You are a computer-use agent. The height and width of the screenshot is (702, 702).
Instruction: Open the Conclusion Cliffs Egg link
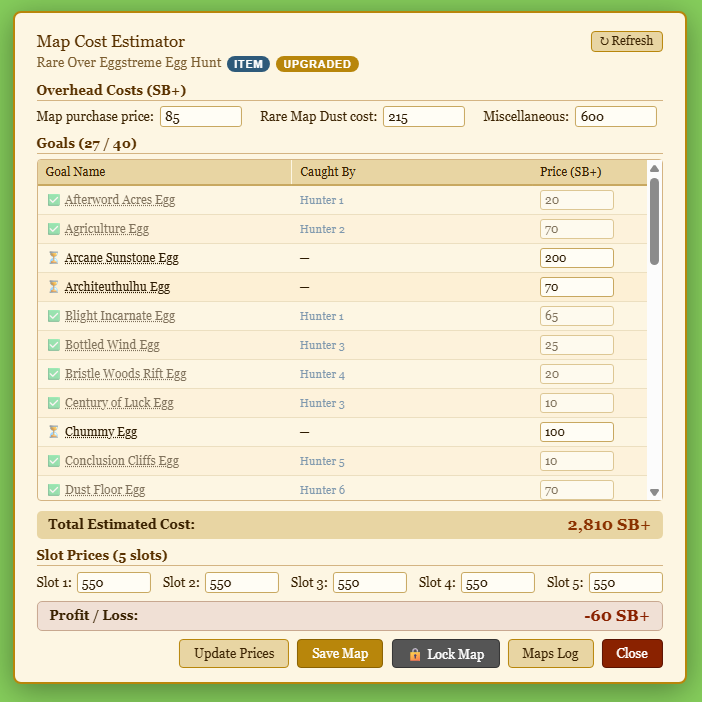pos(122,461)
